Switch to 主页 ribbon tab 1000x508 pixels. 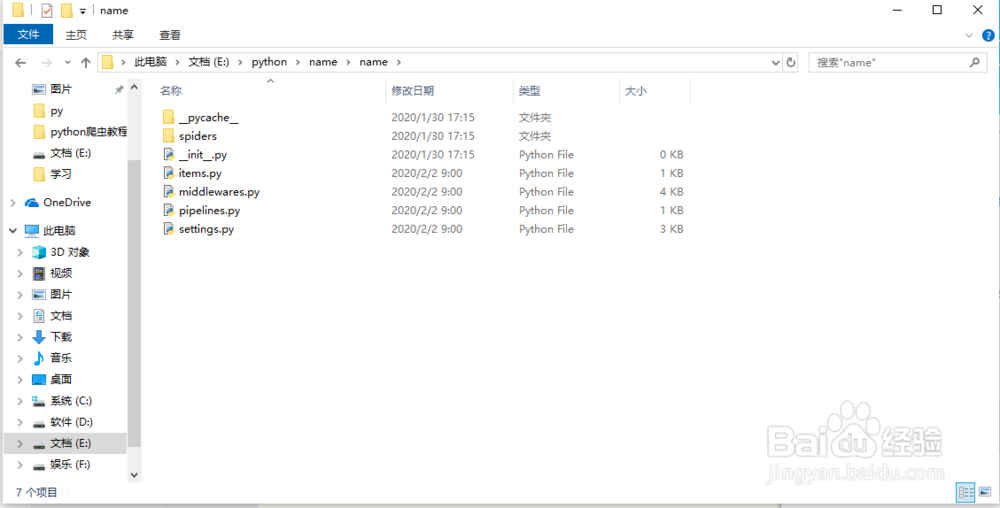[76, 35]
